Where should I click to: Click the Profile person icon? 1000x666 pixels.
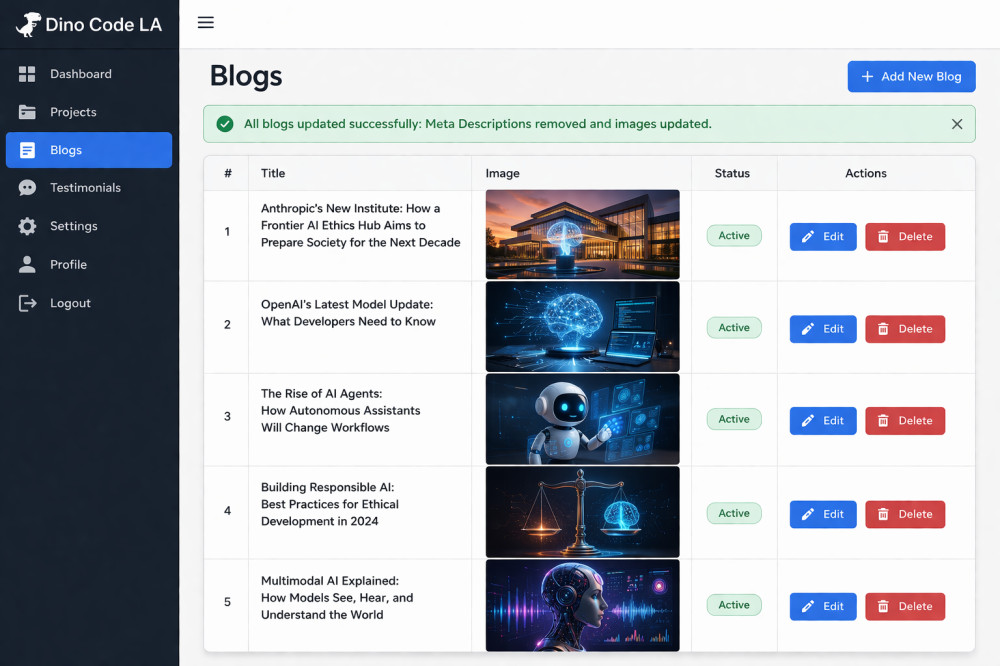27,264
